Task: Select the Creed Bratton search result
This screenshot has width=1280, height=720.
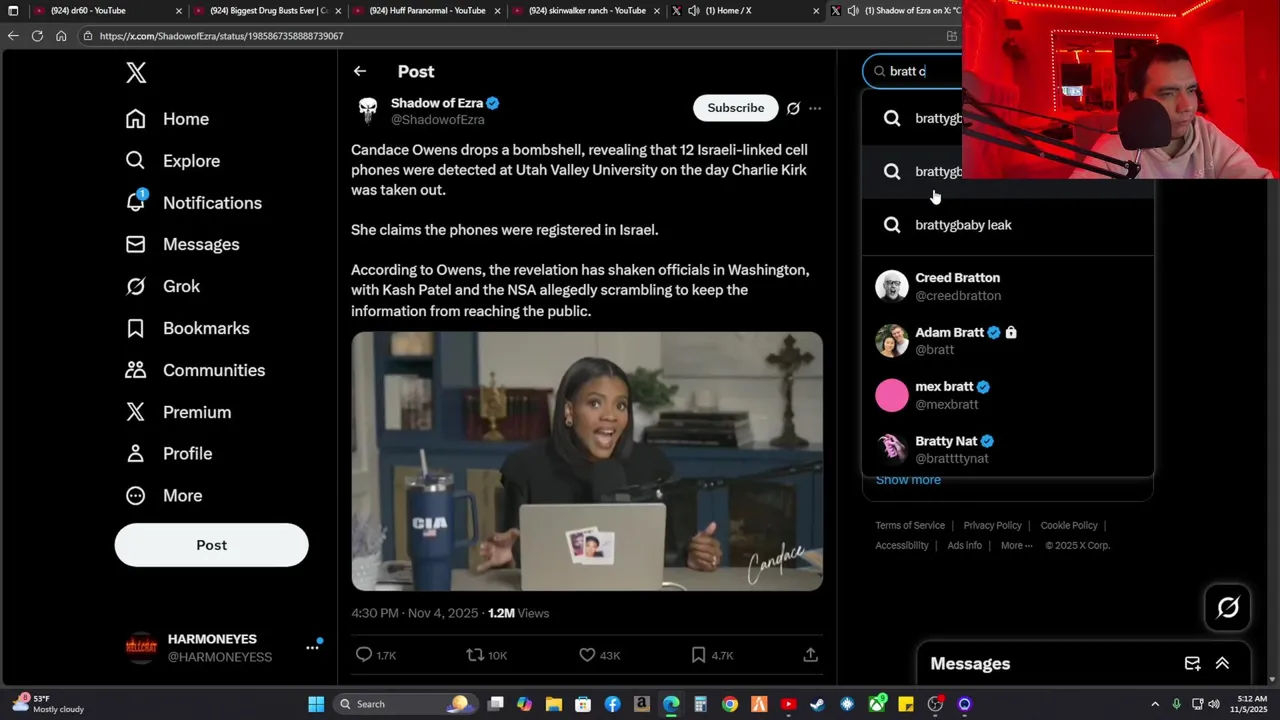Action: coord(1008,286)
